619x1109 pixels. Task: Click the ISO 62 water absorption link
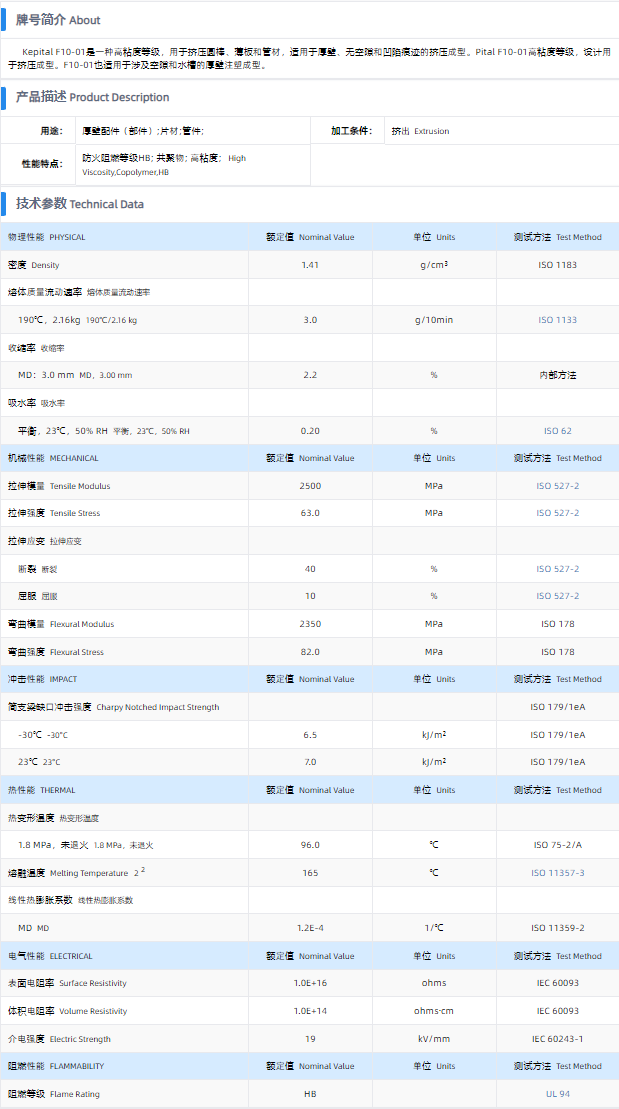point(557,431)
